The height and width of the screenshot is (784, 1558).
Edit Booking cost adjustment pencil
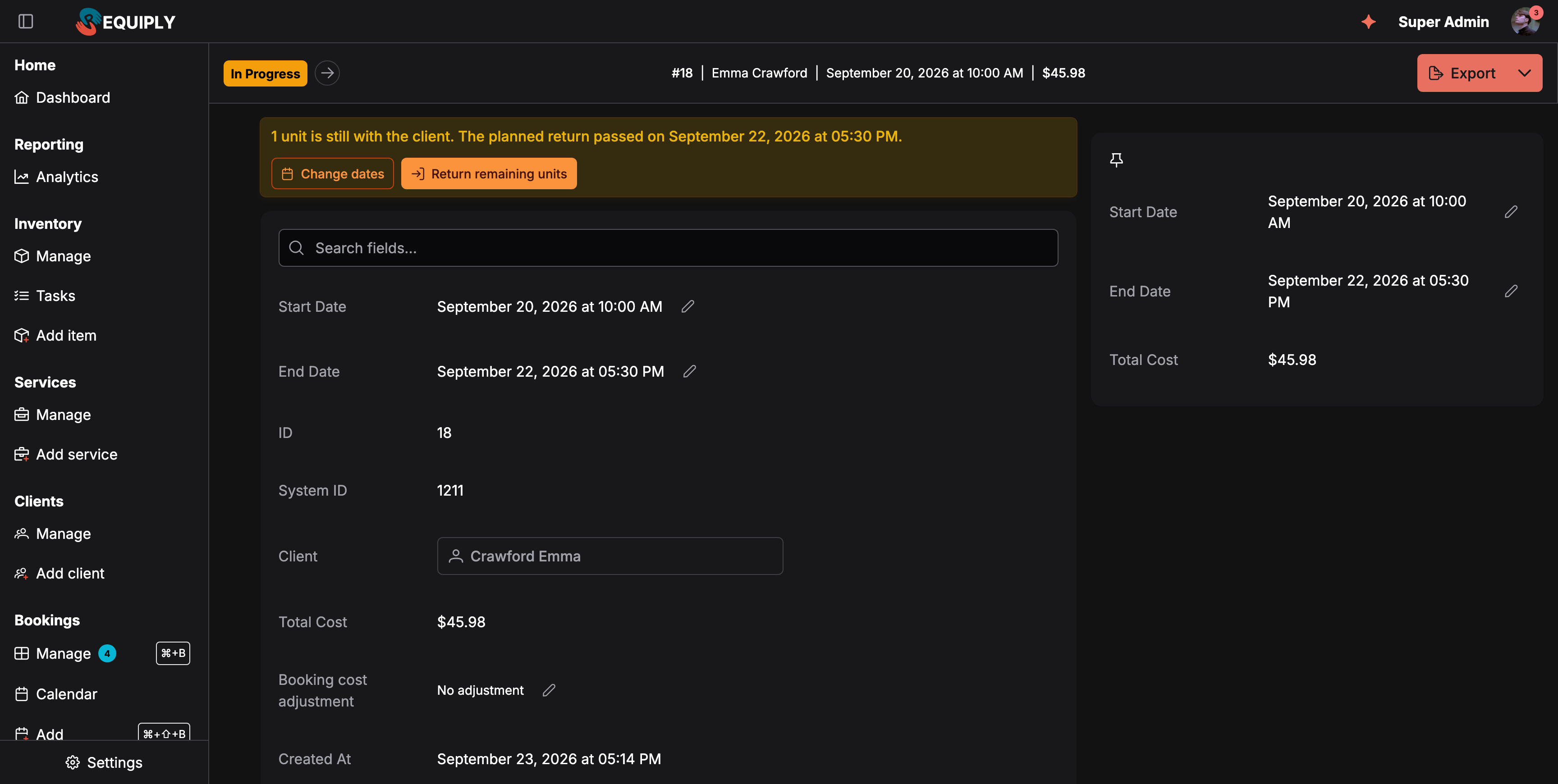click(549, 690)
